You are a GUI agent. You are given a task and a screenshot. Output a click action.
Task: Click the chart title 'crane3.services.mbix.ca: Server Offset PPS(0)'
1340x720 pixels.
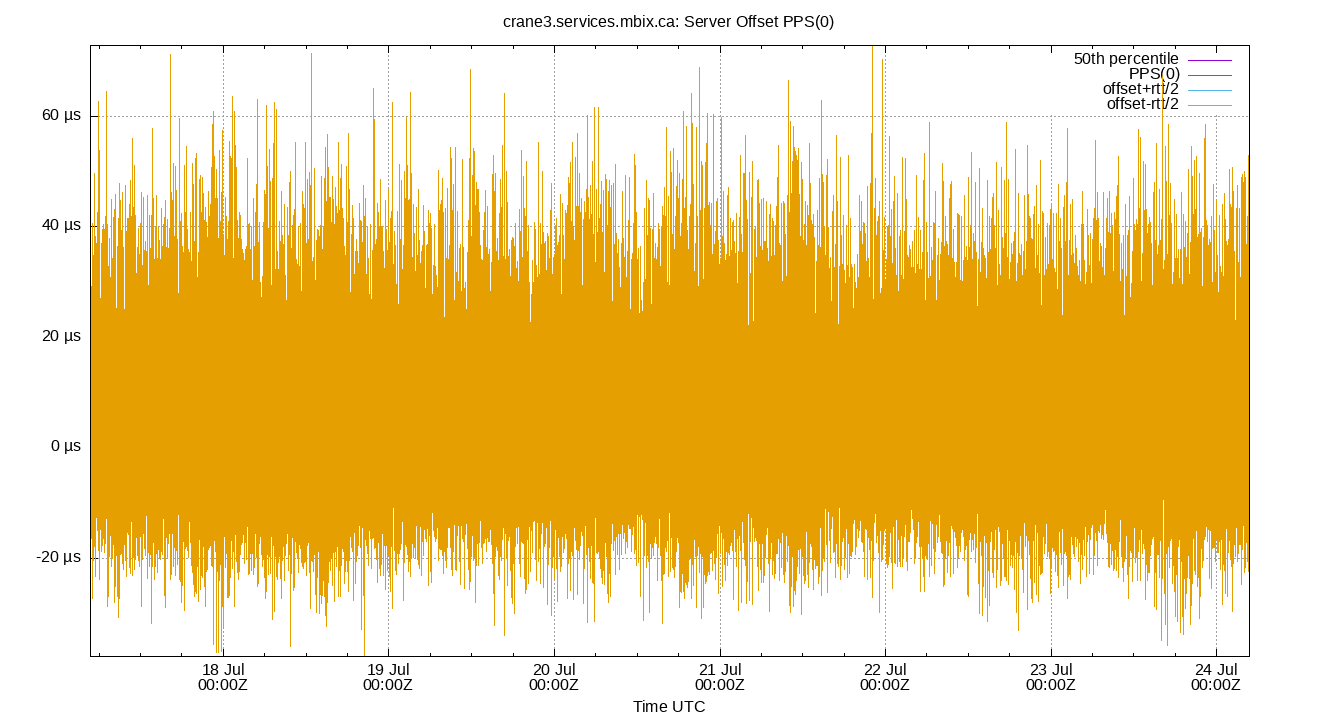point(668,22)
